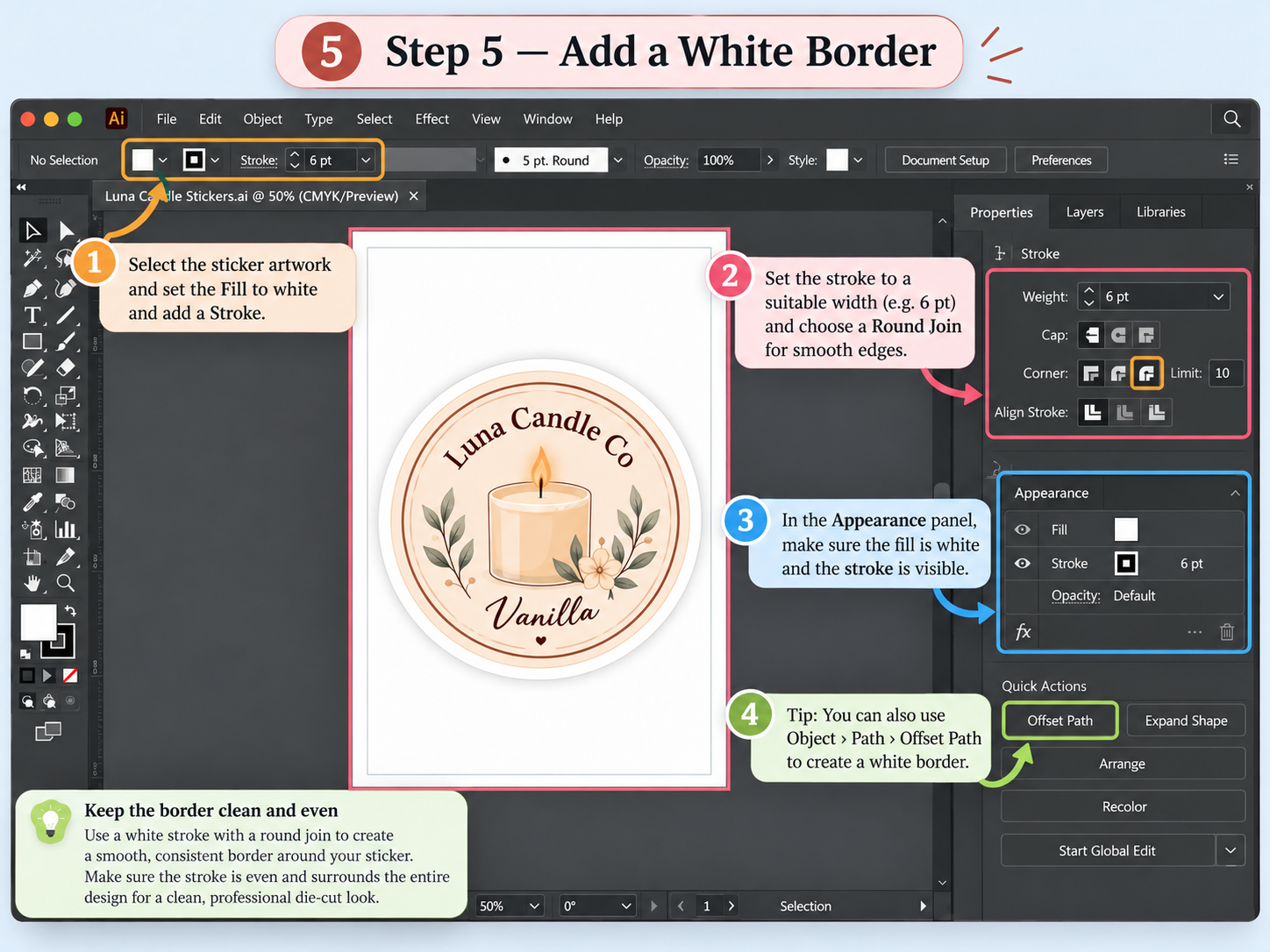Select the Line Segment tool
The height and width of the screenshot is (952, 1270).
[66, 315]
